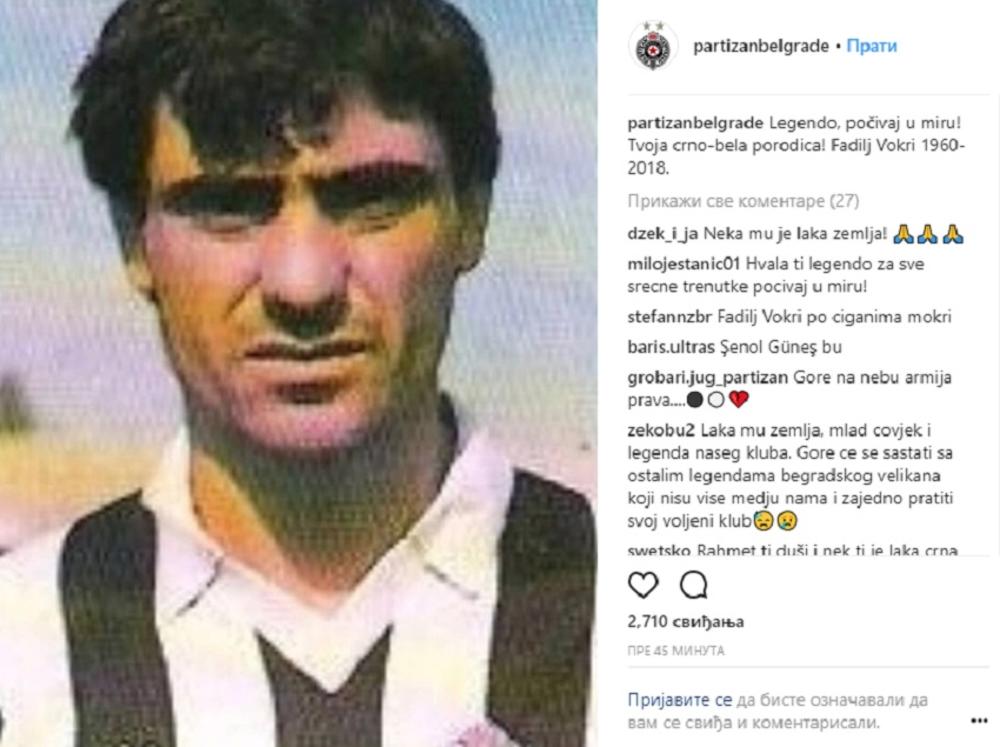Show the list of 2,710 likes

click(x=686, y=621)
